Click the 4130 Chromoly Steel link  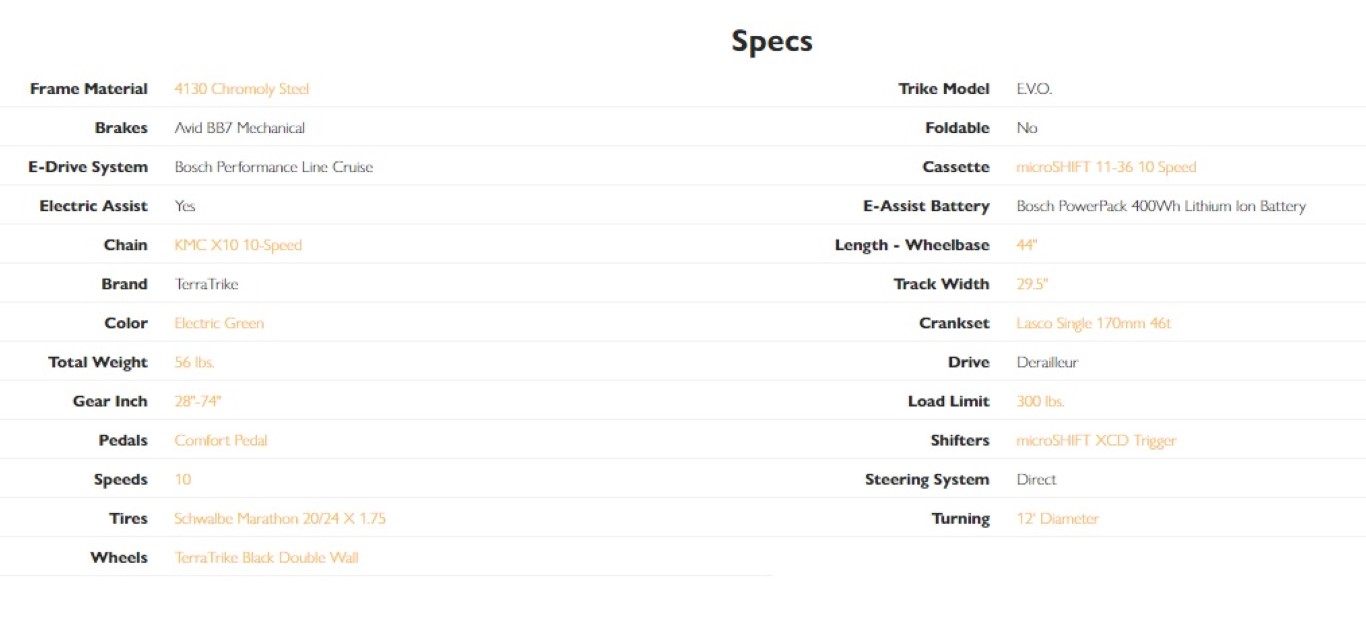click(241, 89)
